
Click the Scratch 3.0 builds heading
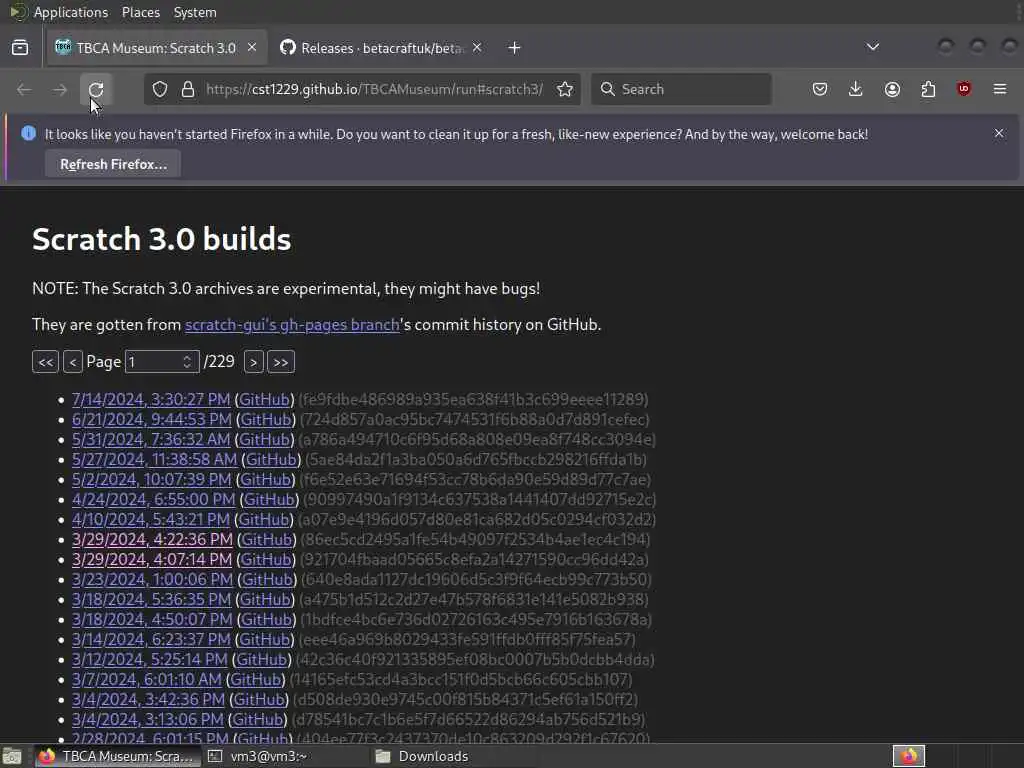pyautogui.click(x=161, y=239)
